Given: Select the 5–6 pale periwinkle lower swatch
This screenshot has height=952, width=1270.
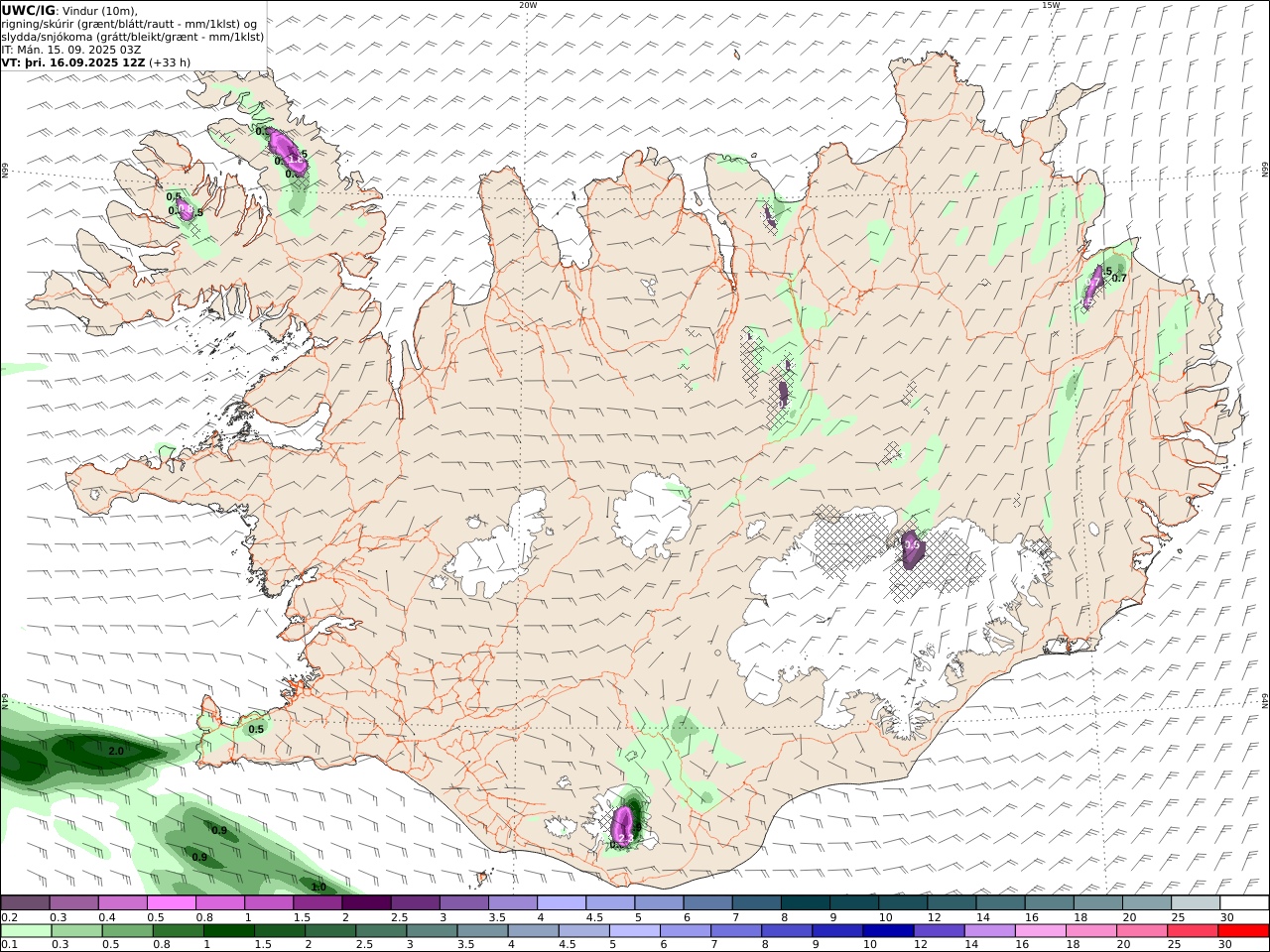Looking at the screenshot, I should coord(635,930).
